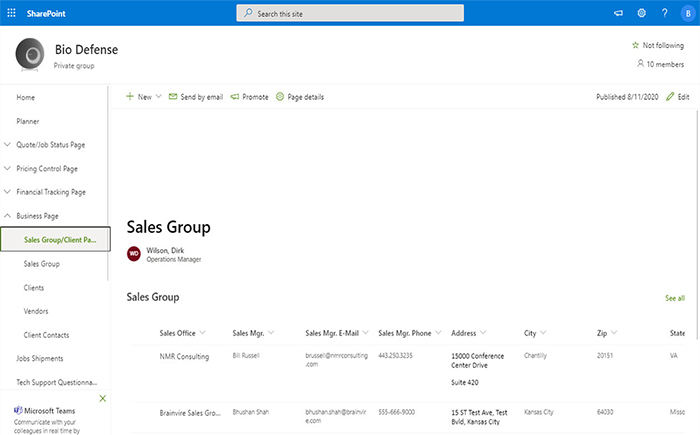Image resolution: width=700 pixels, height=435 pixels.
Task: Open Zip column dropdown
Action: click(x=614, y=332)
